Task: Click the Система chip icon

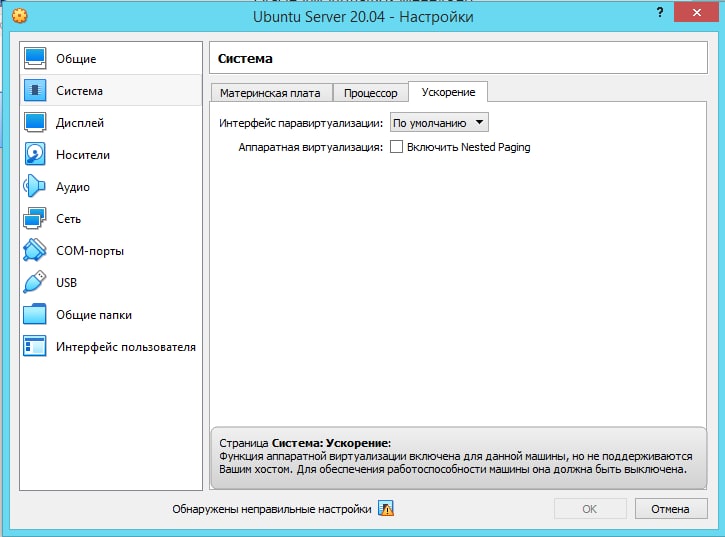Action: tap(35, 90)
